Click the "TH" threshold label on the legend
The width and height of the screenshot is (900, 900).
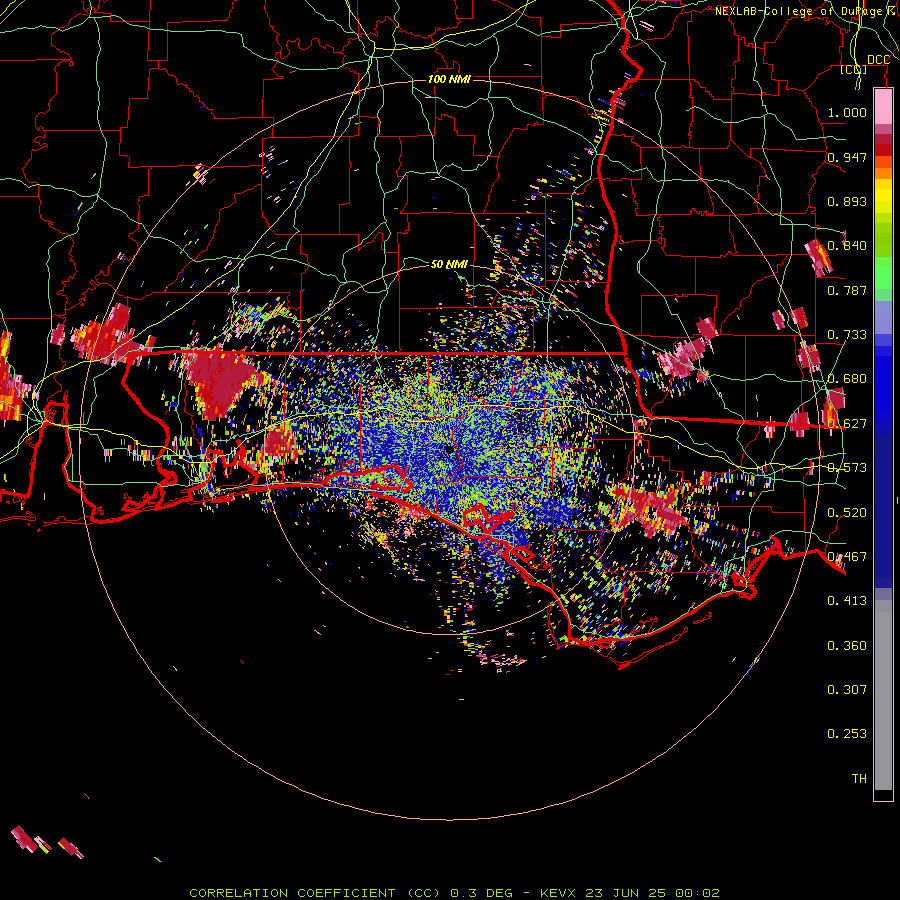click(x=859, y=779)
